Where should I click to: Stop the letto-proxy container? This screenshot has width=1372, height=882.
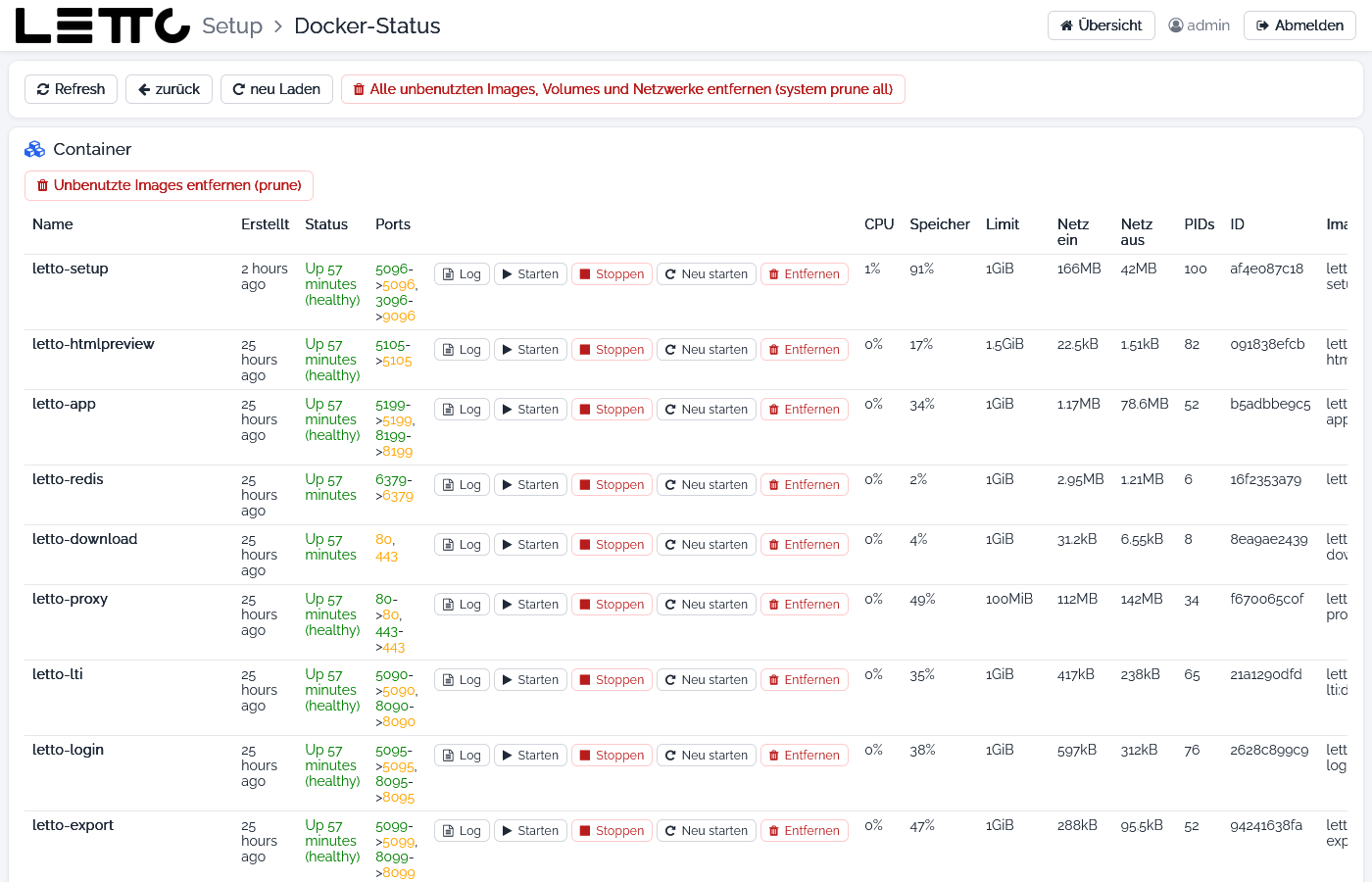612,605
